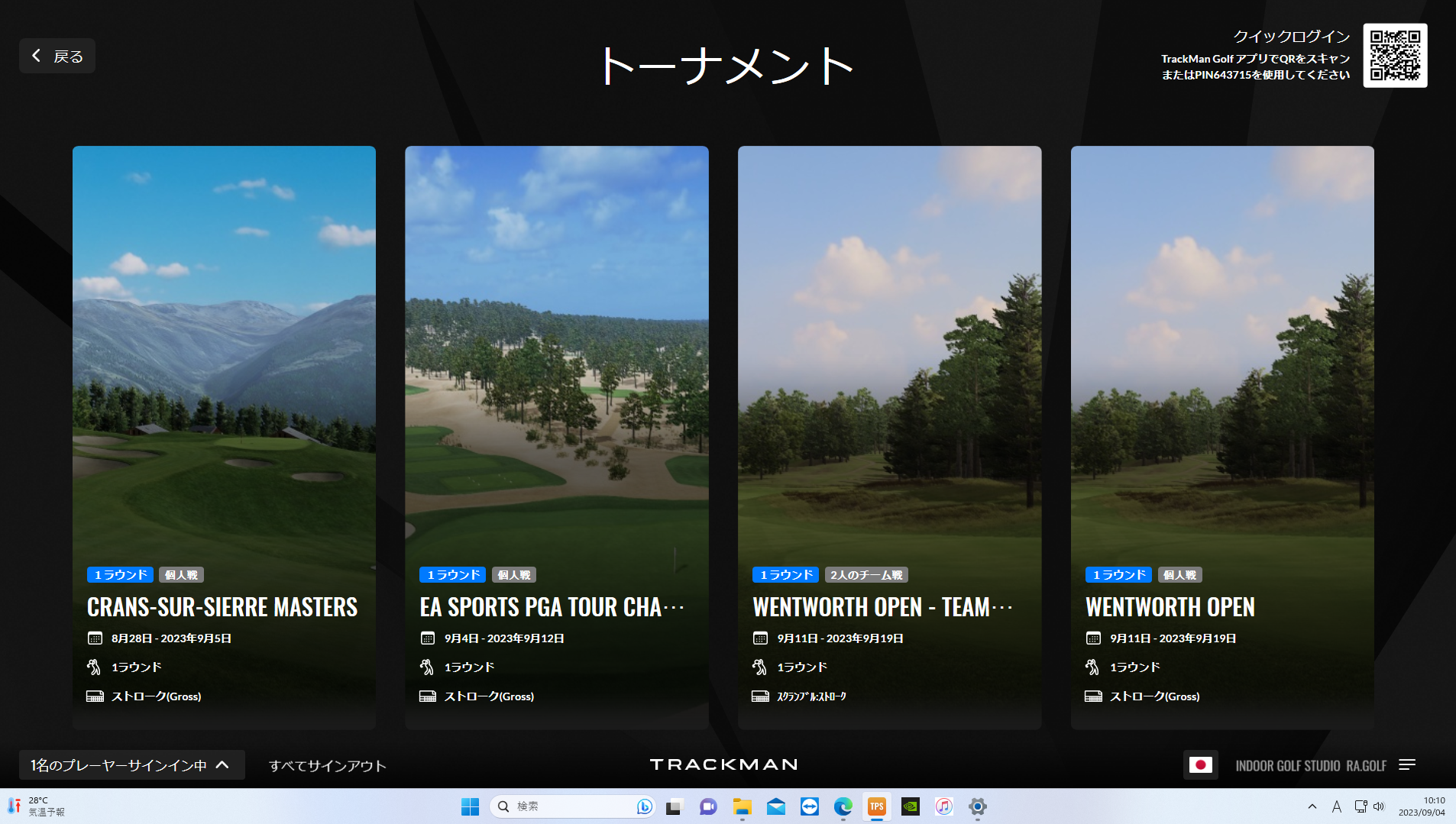Open the NVIDIA app from the taskbar

[911, 806]
